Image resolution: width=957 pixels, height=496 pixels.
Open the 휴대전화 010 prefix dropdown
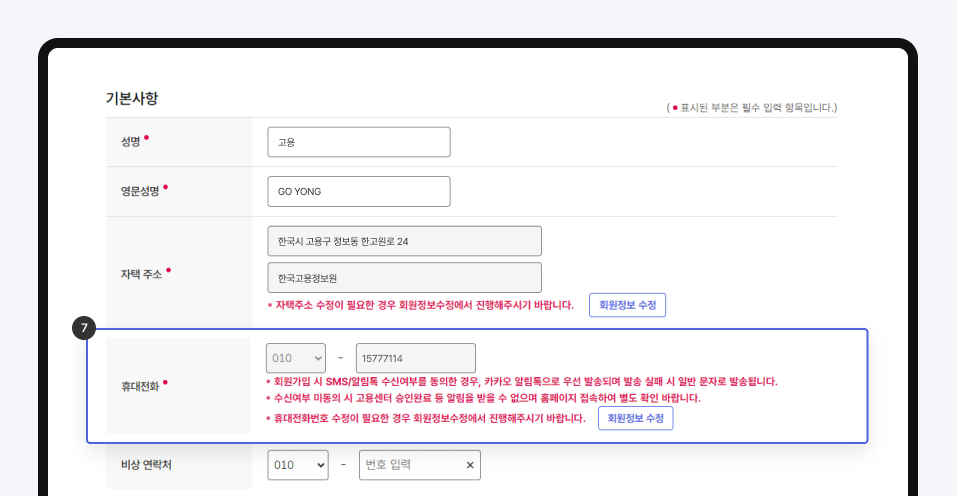point(296,358)
